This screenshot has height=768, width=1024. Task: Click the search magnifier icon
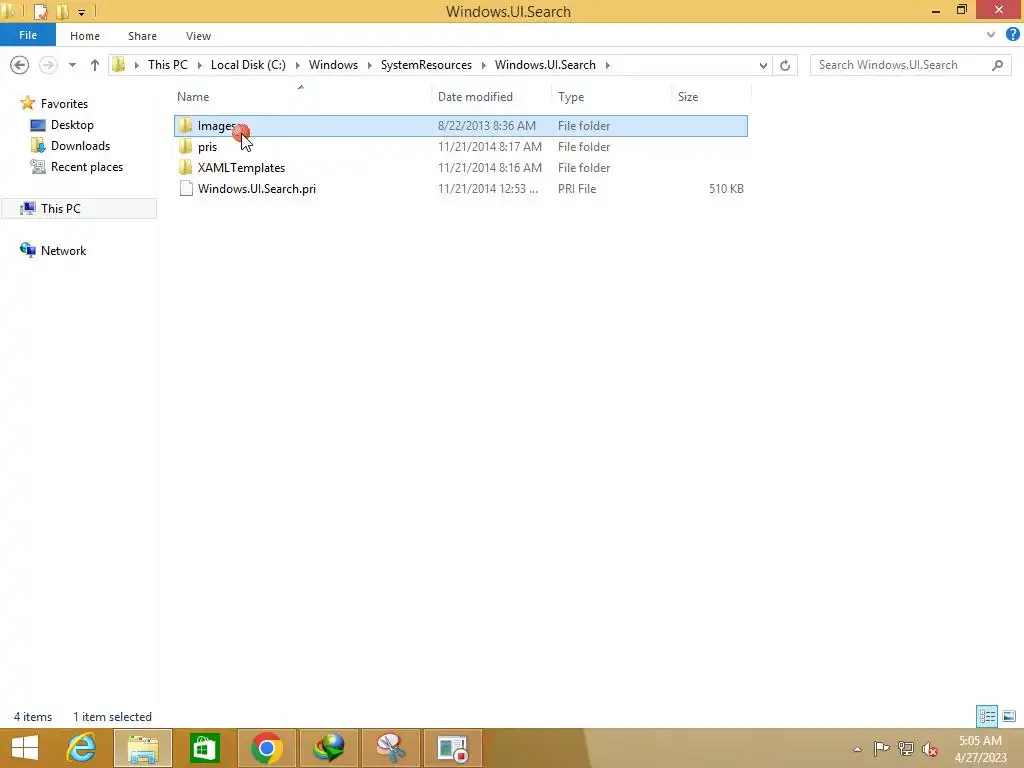[997, 65]
